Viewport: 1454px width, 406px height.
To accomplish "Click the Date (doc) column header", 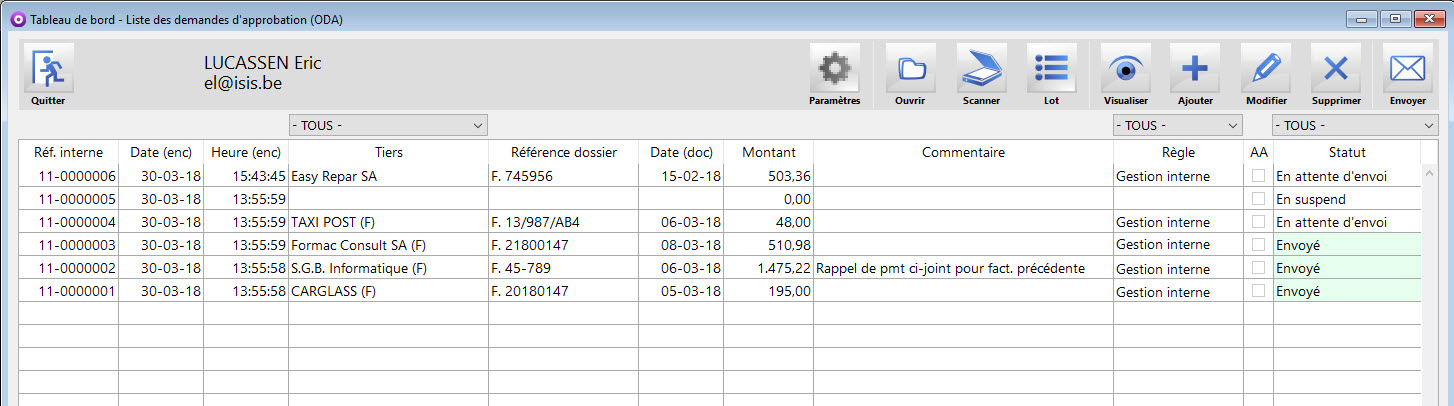I will pos(680,152).
